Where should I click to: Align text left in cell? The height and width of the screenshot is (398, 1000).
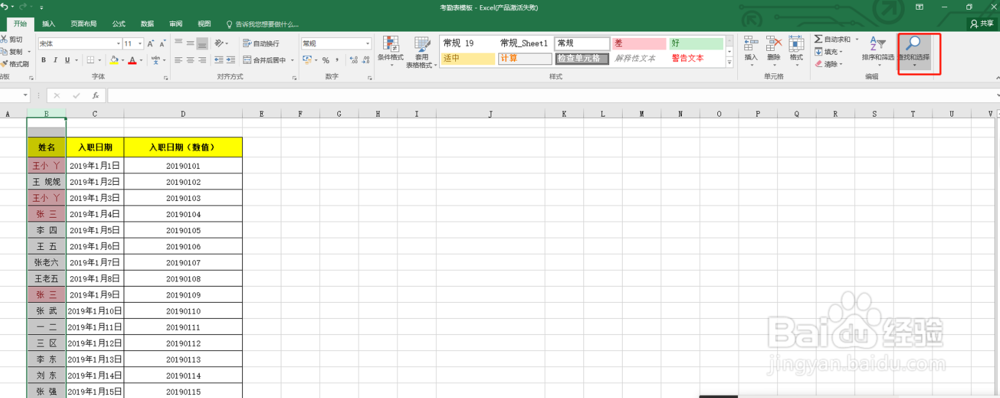[179, 60]
